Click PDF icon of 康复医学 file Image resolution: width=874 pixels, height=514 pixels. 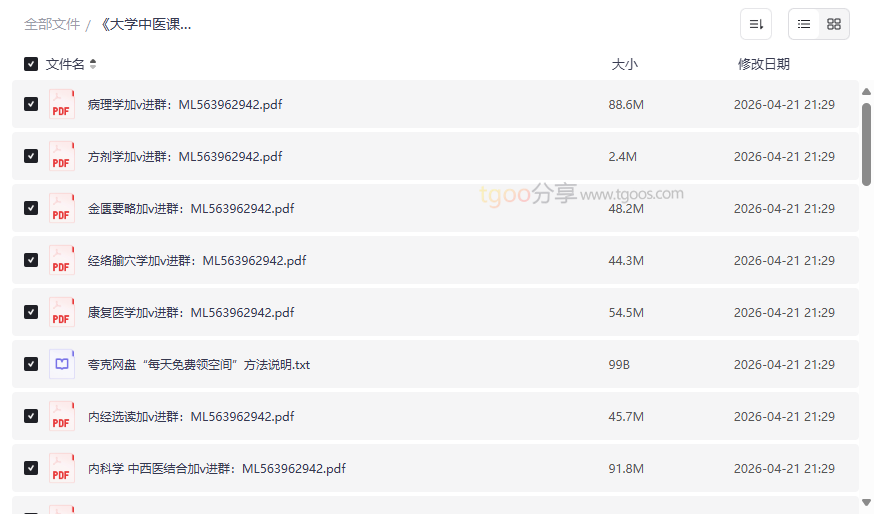(x=62, y=312)
